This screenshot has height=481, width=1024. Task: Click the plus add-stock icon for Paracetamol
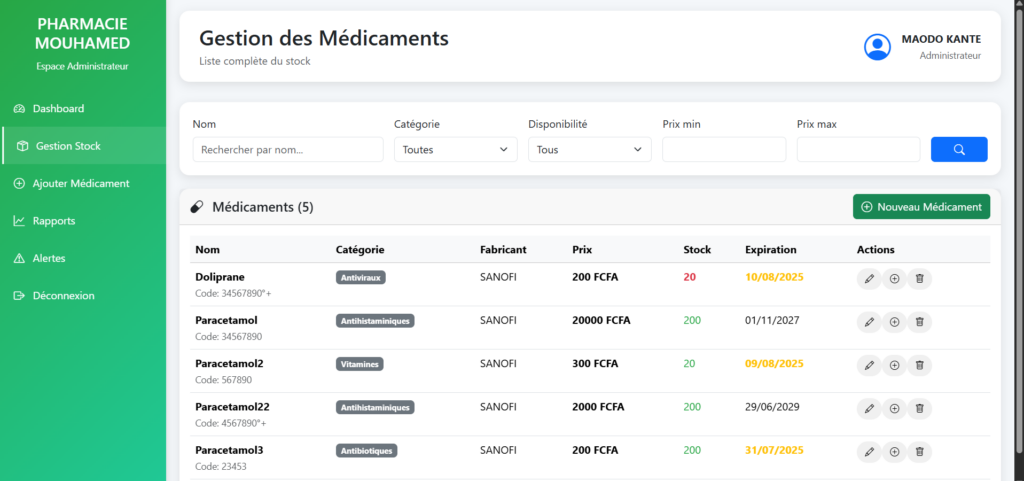[894, 322]
